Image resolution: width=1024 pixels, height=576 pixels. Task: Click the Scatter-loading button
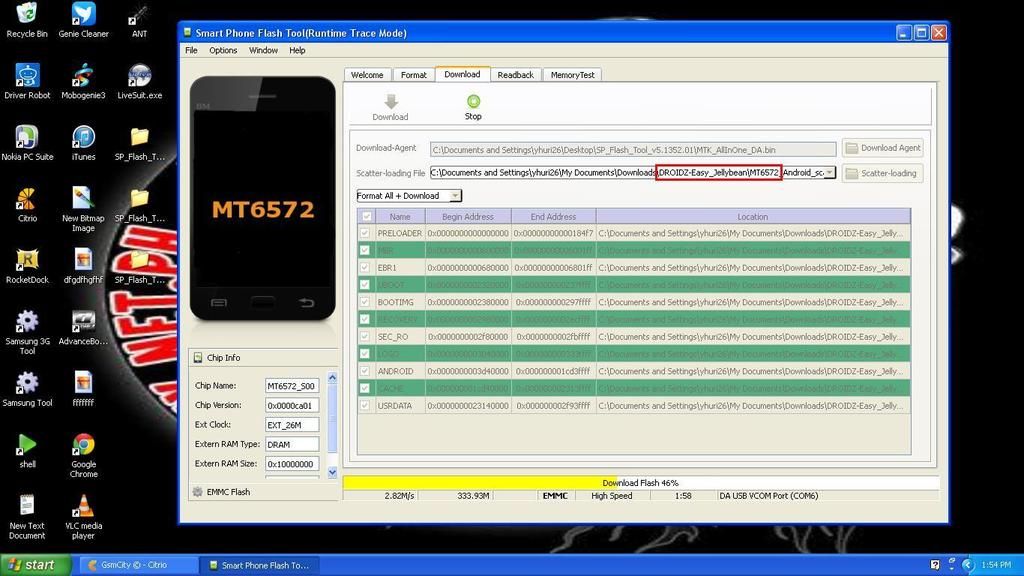coord(882,173)
